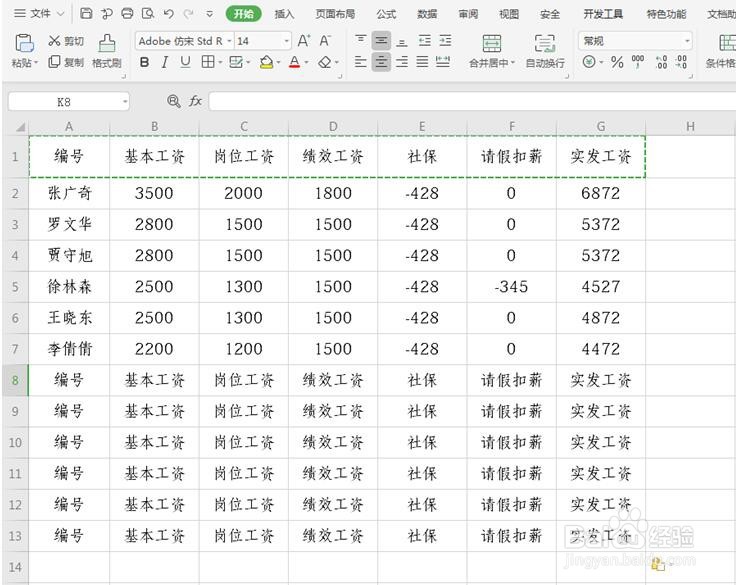Click the Name Box showing K8

coord(64,101)
